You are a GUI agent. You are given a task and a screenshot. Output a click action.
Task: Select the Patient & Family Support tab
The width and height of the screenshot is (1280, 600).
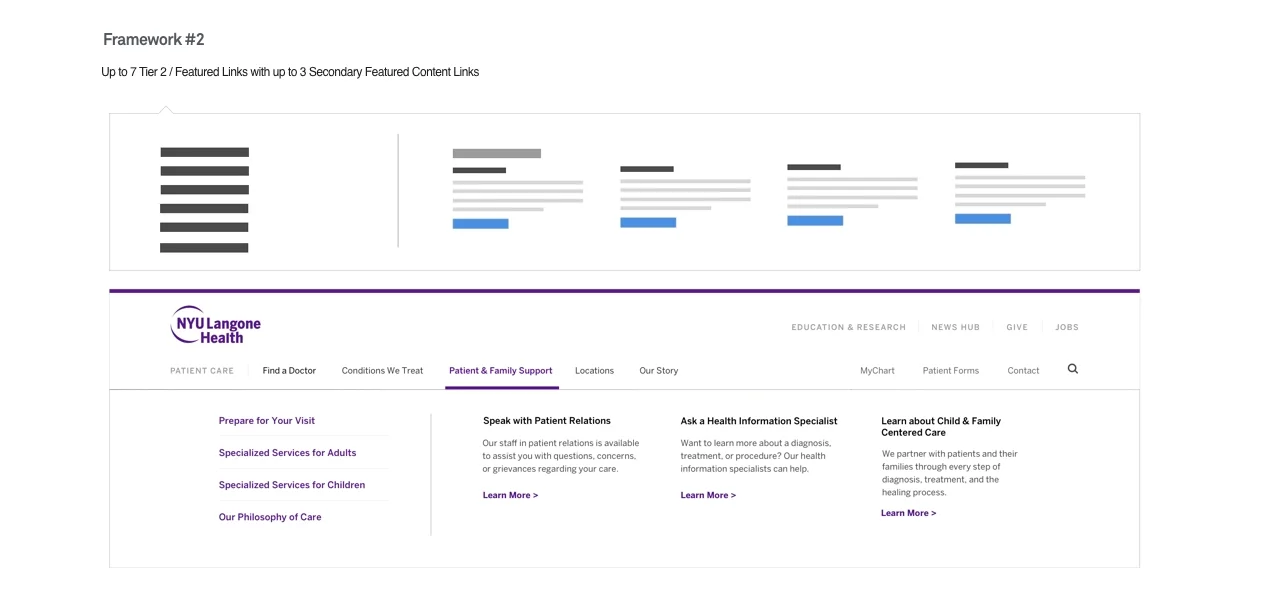tap(501, 371)
